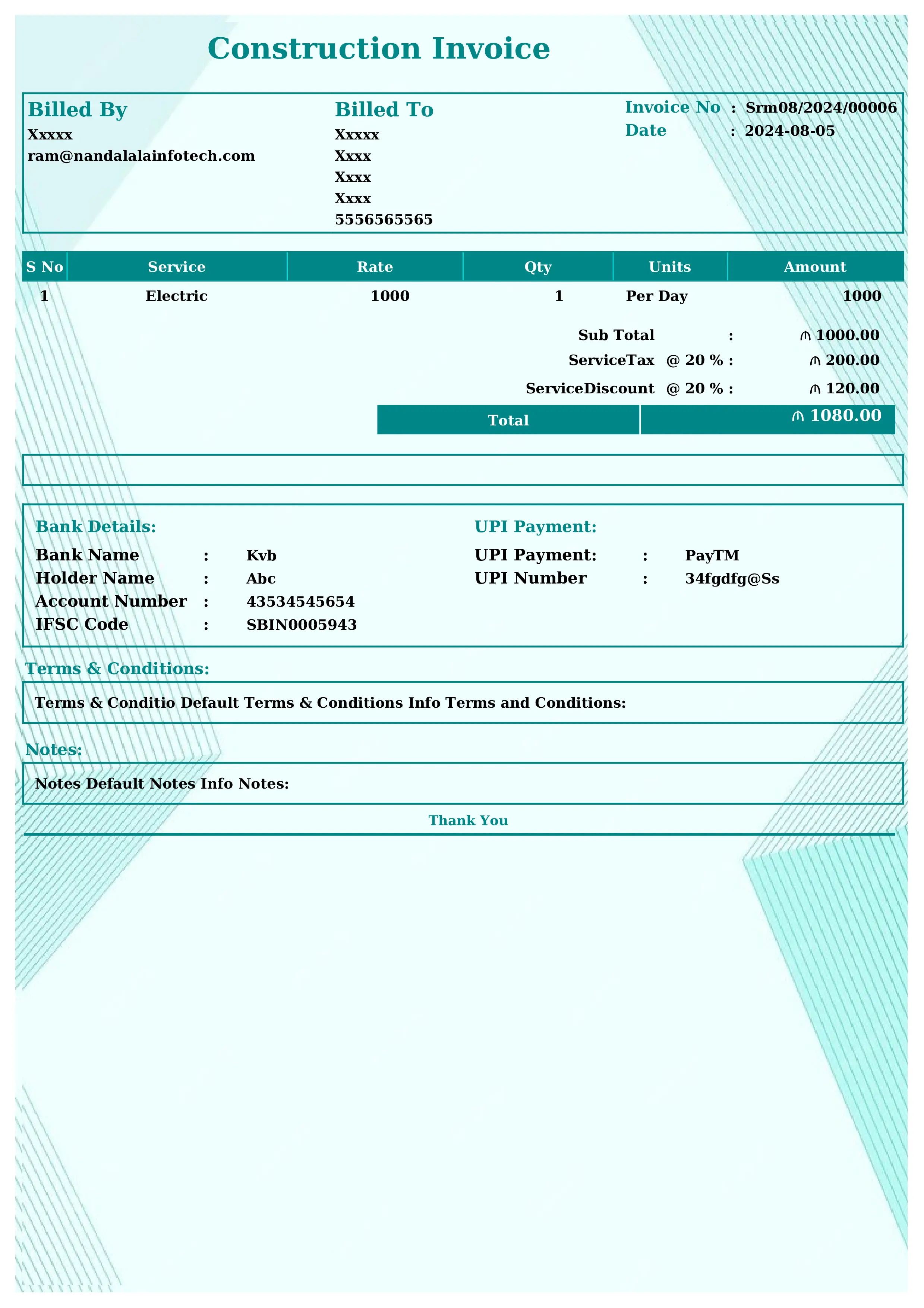Click the phone number 5556565565
The image size is (924, 1308).
pyautogui.click(x=384, y=220)
